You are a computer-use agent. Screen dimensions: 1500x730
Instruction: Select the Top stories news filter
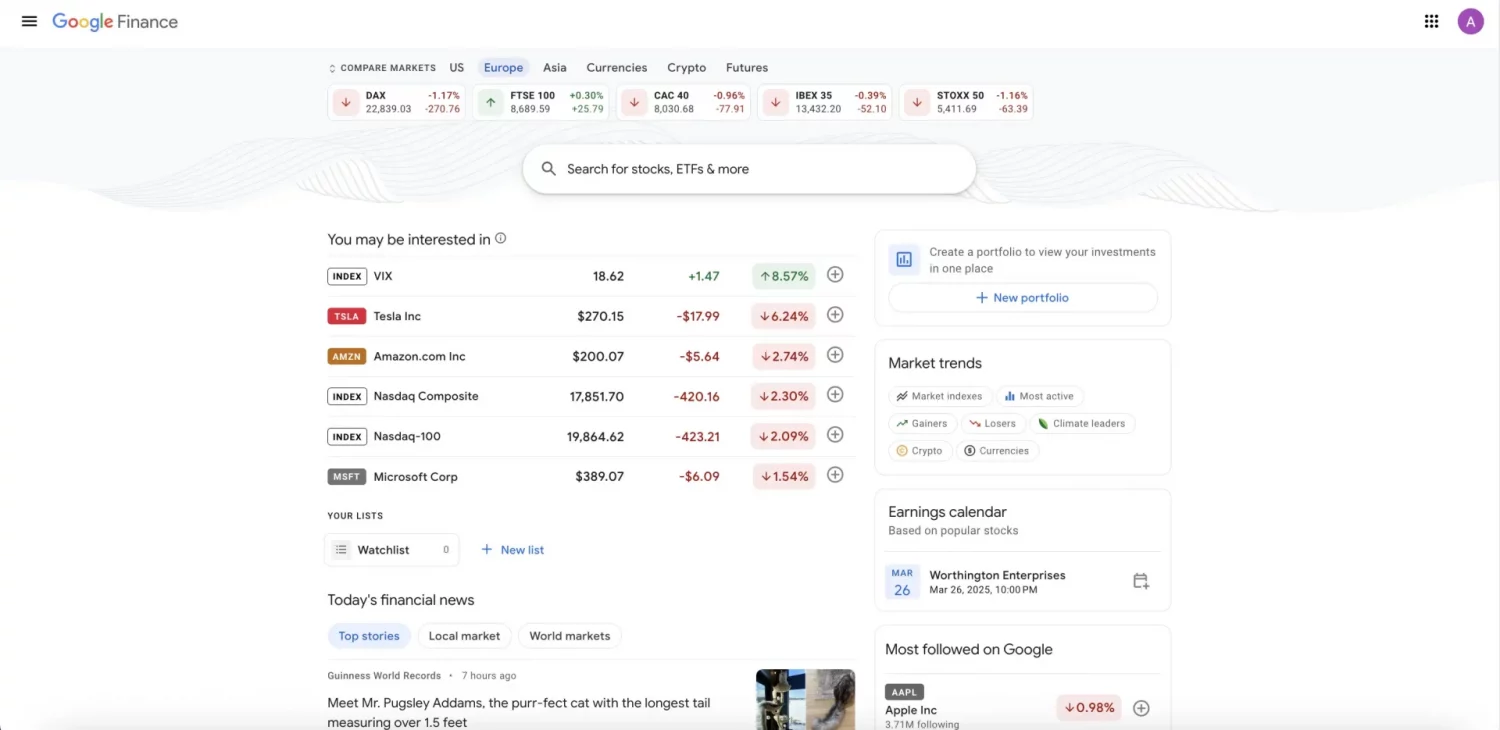(x=369, y=636)
